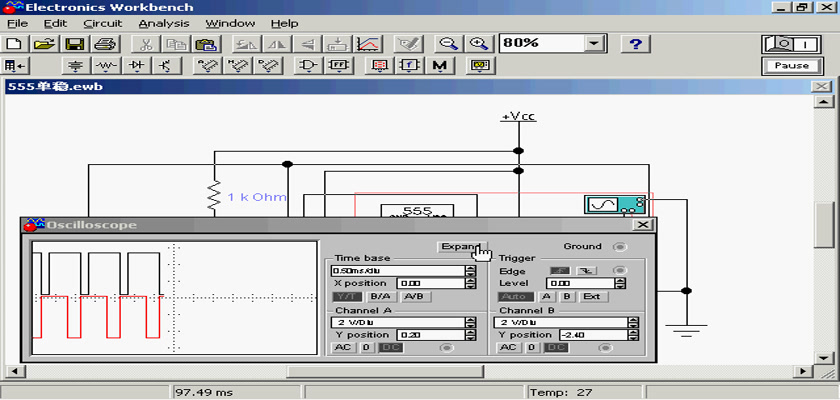Click the Expand oscilloscope button
840x400 pixels.
coord(462,247)
